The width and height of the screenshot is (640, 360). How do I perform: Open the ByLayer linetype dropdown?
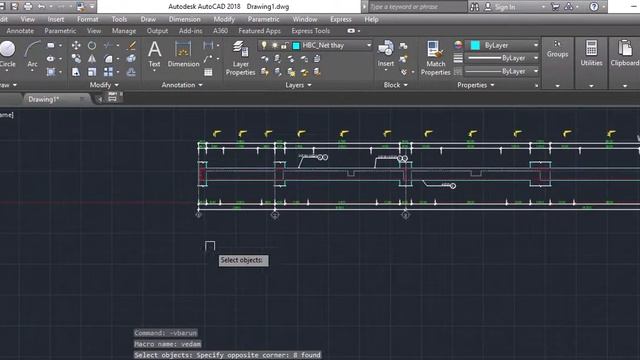(536, 71)
